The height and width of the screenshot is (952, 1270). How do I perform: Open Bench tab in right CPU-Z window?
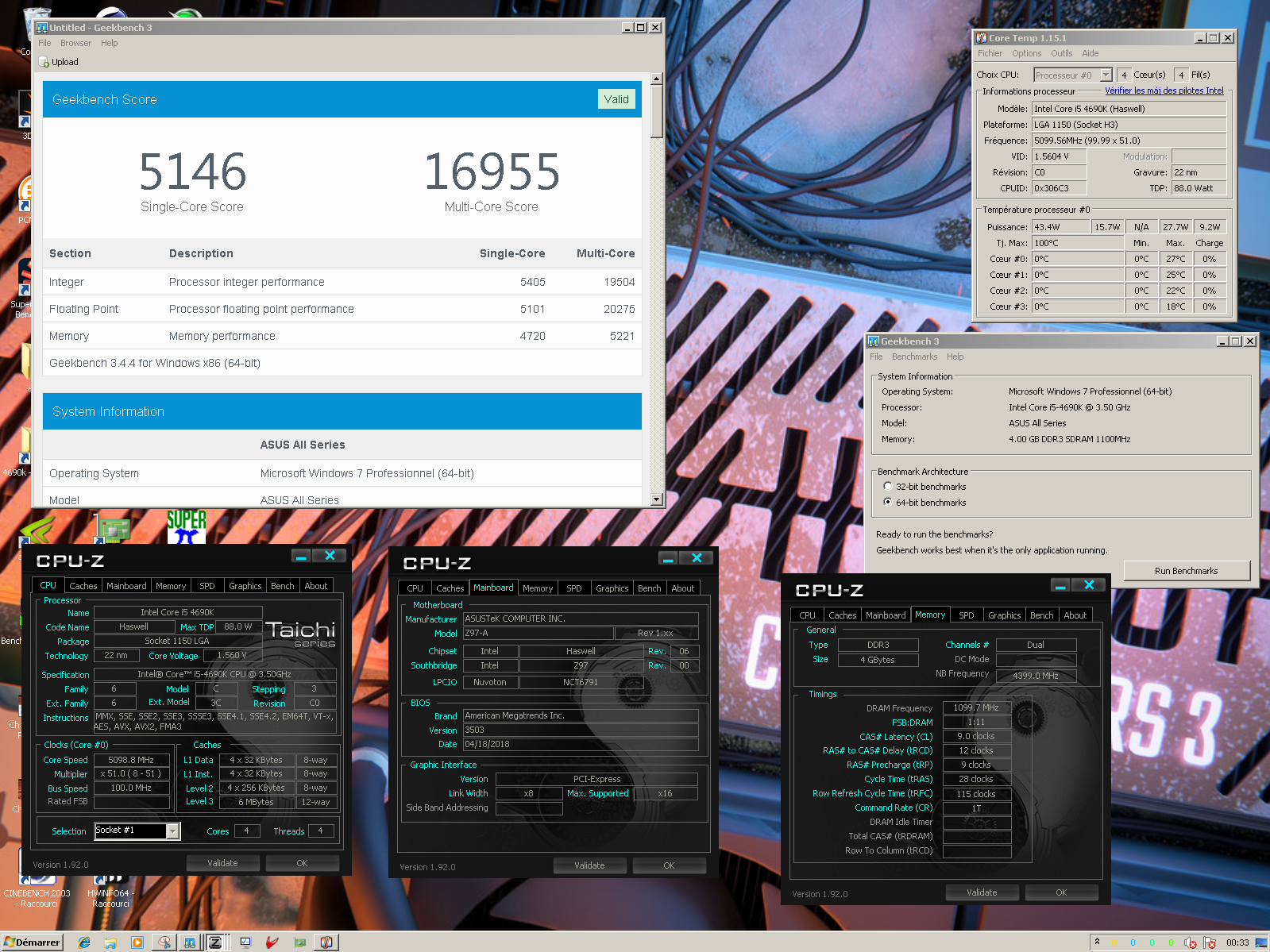pyautogui.click(x=1041, y=615)
